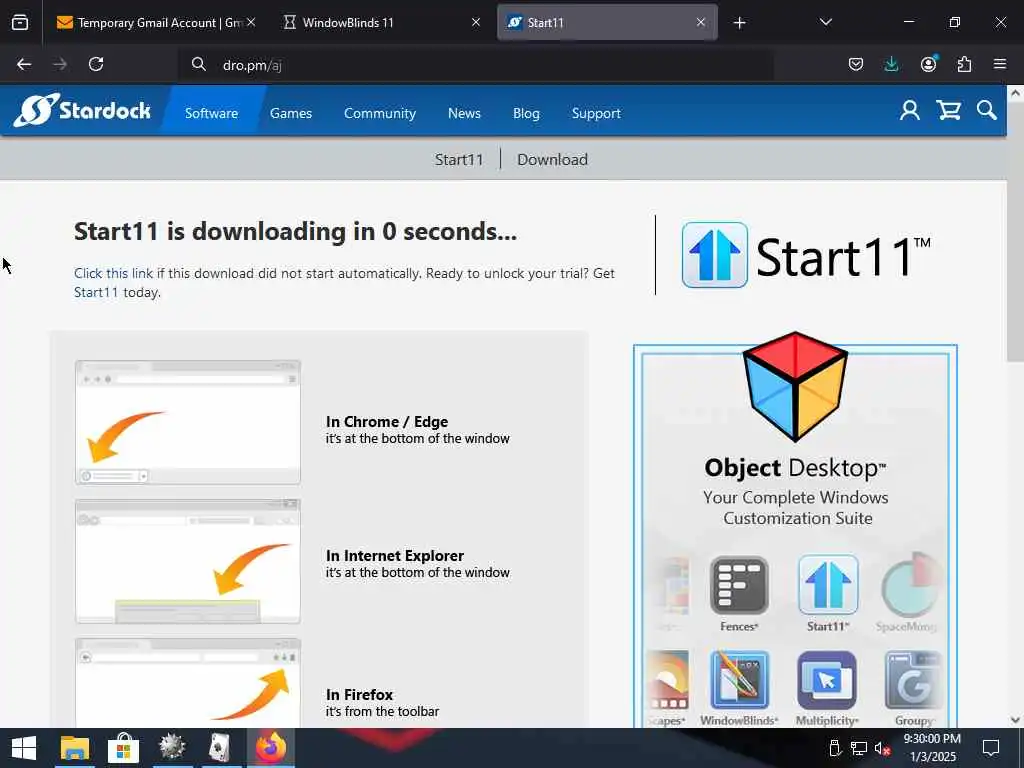Close the WindowBlinds 11 tab
The image size is (1024, 768).
475,23
